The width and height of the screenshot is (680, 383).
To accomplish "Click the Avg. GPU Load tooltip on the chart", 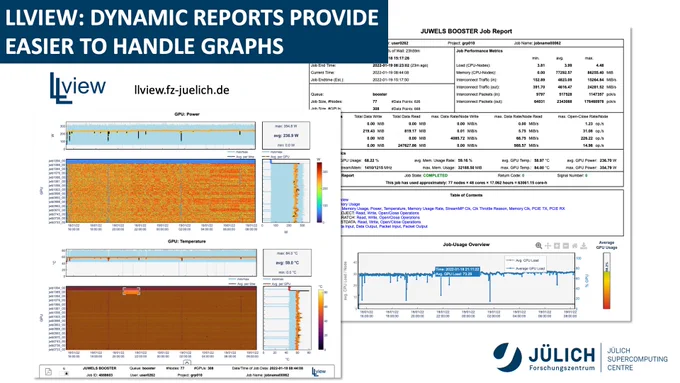I will (457, 272).
